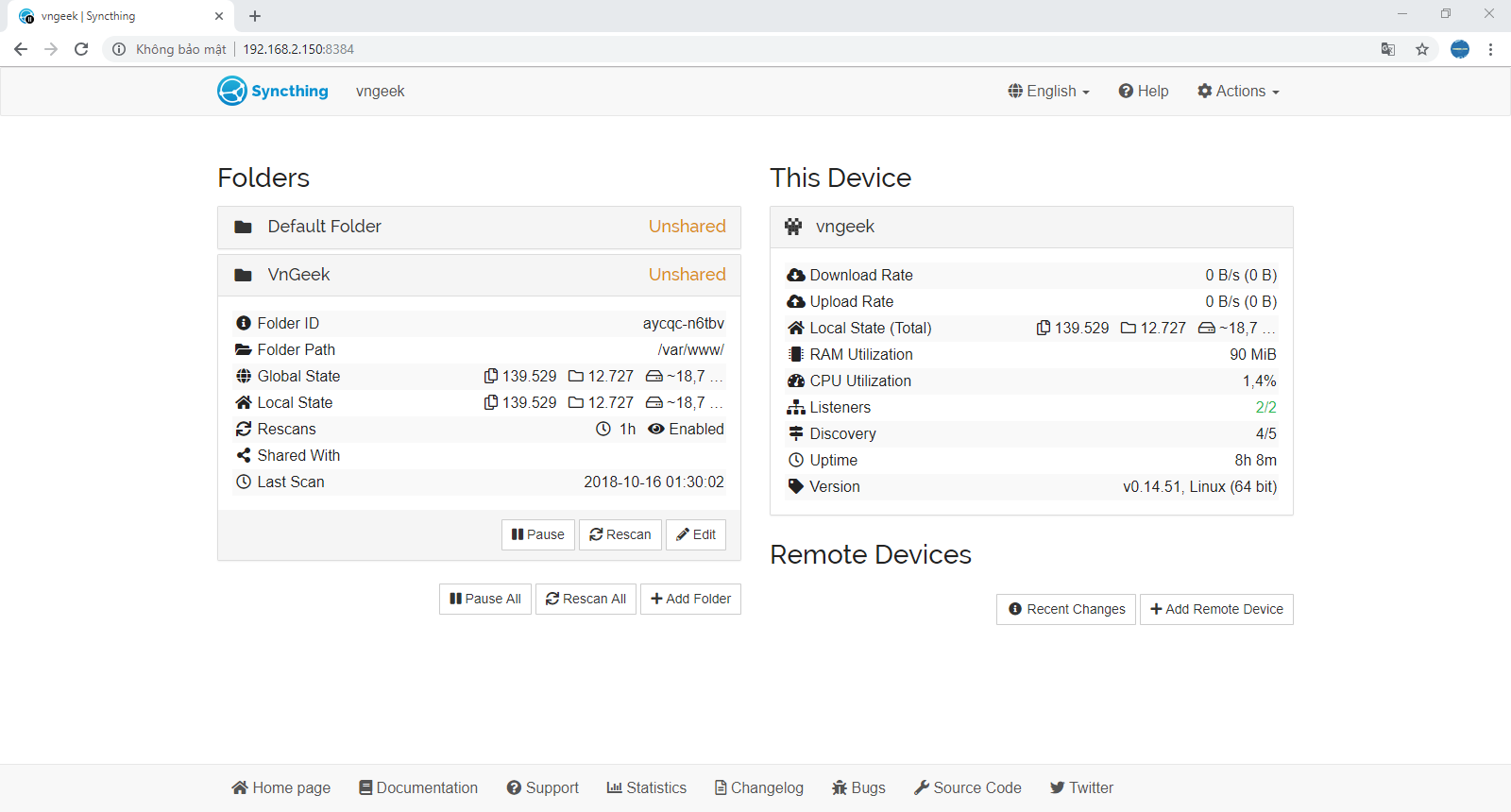1511x812 pixels.
Task: Click the device Local State (Total) home icon
Action: [796, 328]
